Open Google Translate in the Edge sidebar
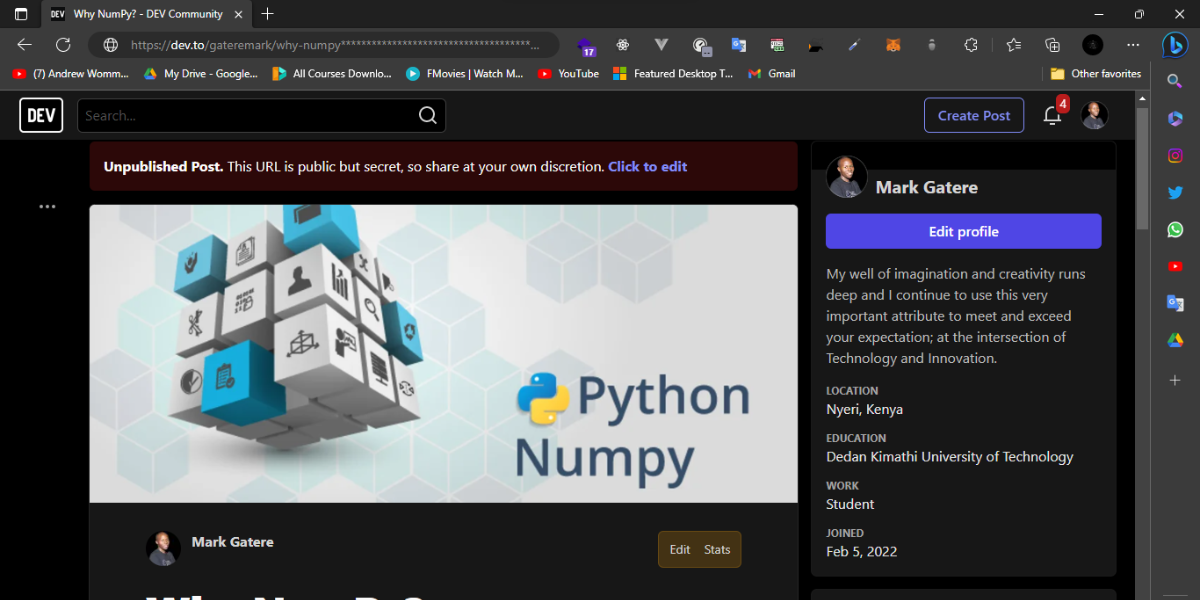This screenshot has width=1200, height=600. pos(1175,303)
